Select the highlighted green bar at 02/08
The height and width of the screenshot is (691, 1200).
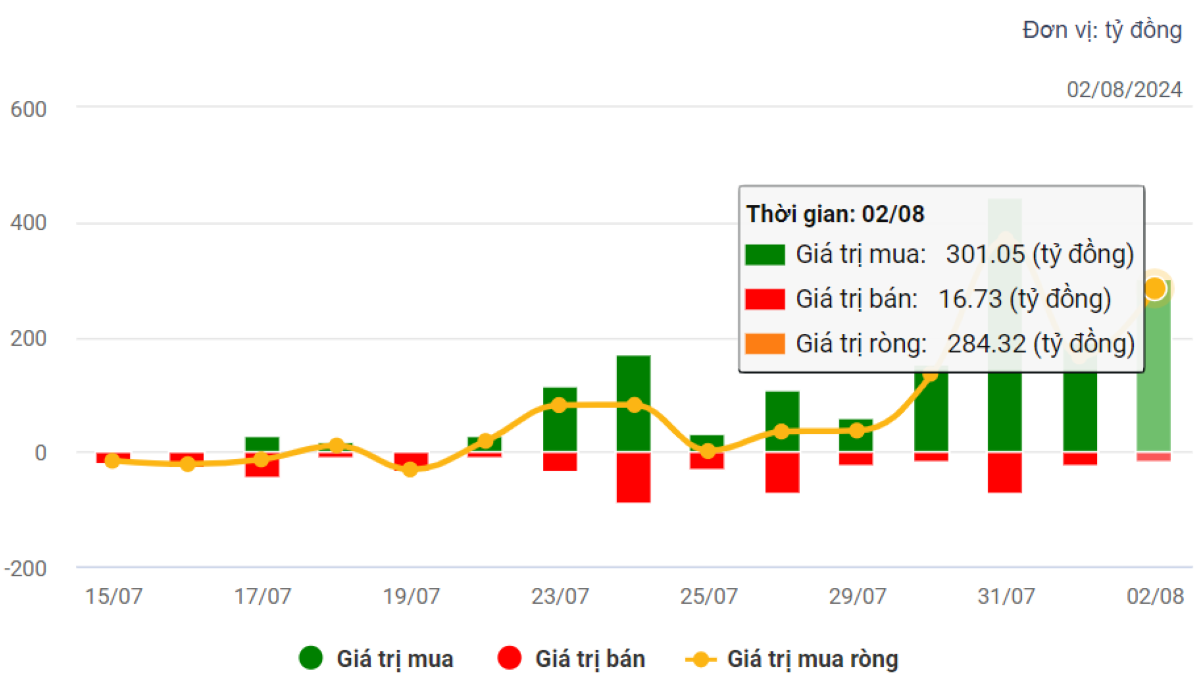tap(1154, 380)
